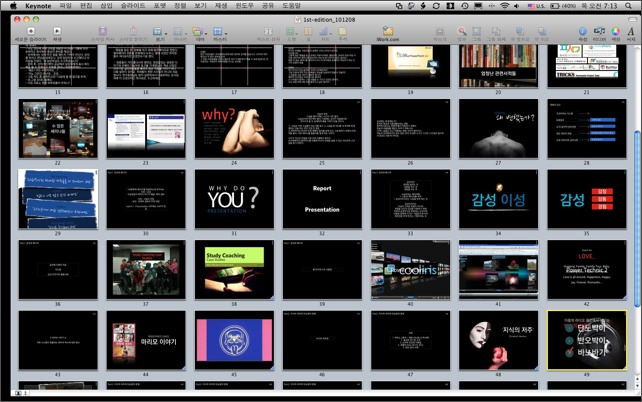
Task: Select slide 24 with 'why?' text
Action: click(234, 129)
